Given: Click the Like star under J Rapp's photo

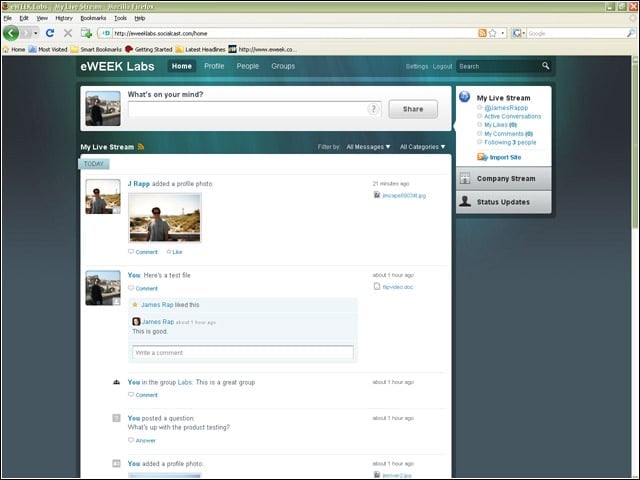Looking at the screenshot, I should (x=169, y=252).
